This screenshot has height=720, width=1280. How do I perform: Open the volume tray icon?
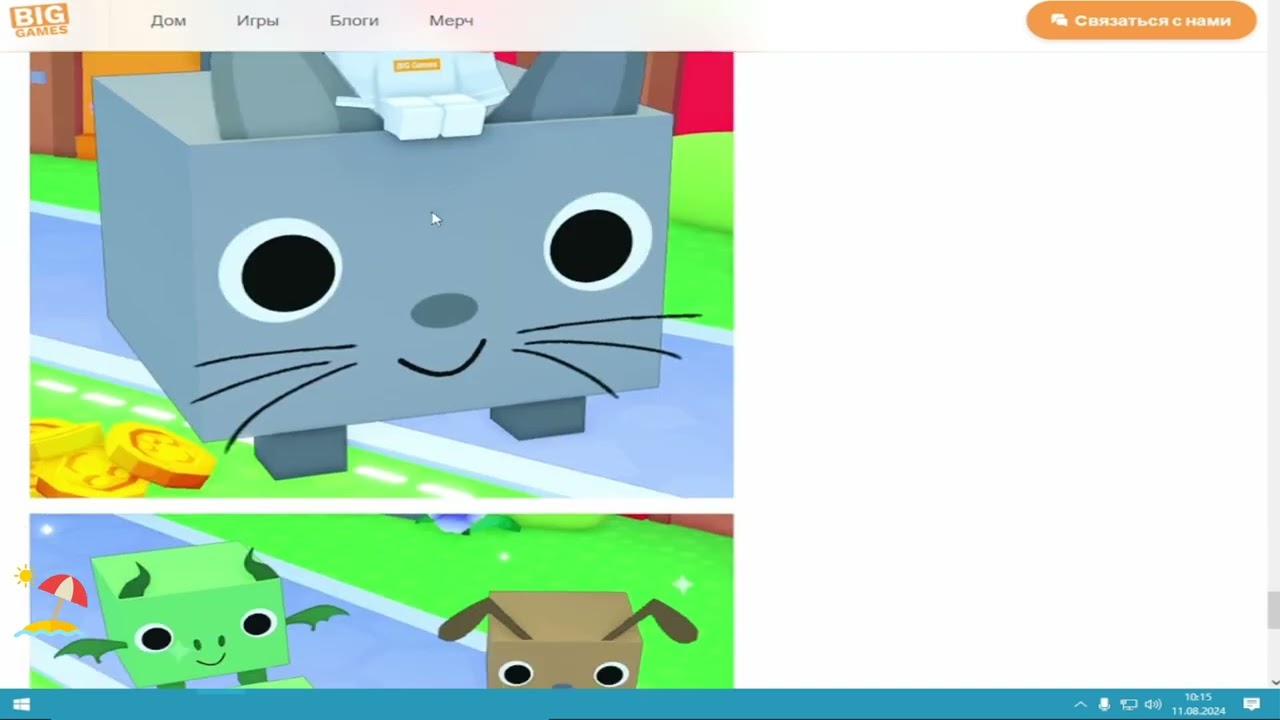(1153, 705)
